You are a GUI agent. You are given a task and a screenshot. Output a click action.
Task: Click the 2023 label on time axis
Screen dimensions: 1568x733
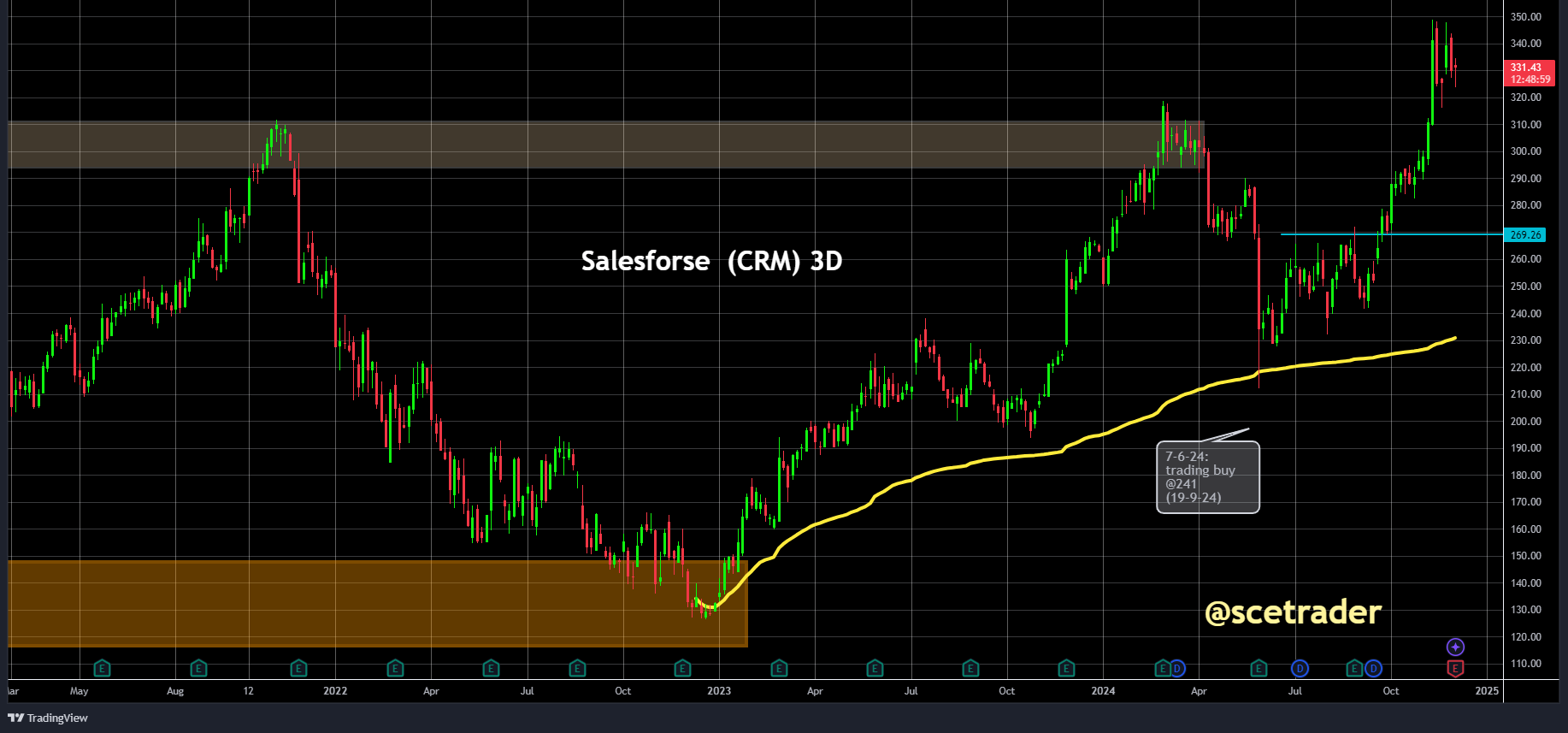click(719, 691)
